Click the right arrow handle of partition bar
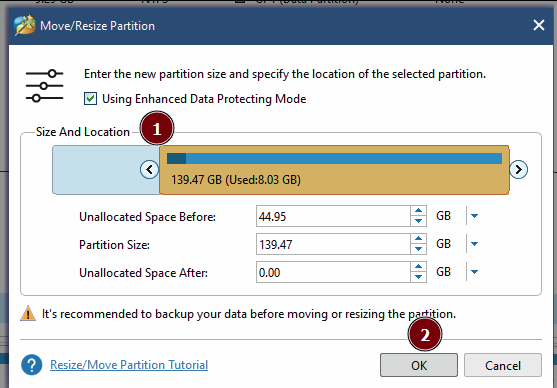This screenshot has width=557, height=388. [x=518, y=169]
